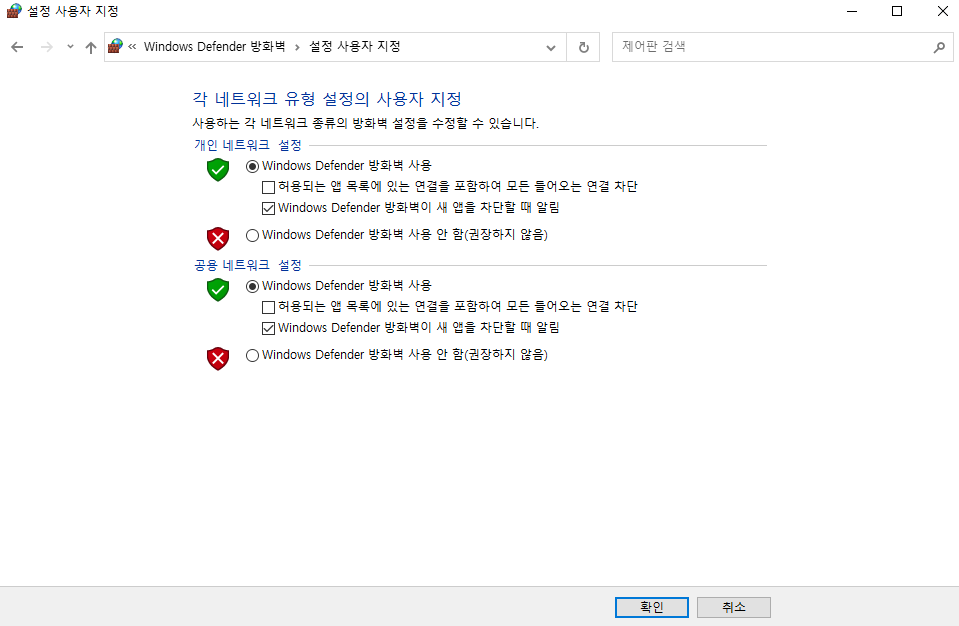959x626 pixels.
Task: Open the recent locations dropdown arrow
Action: [x=69, y=47]
